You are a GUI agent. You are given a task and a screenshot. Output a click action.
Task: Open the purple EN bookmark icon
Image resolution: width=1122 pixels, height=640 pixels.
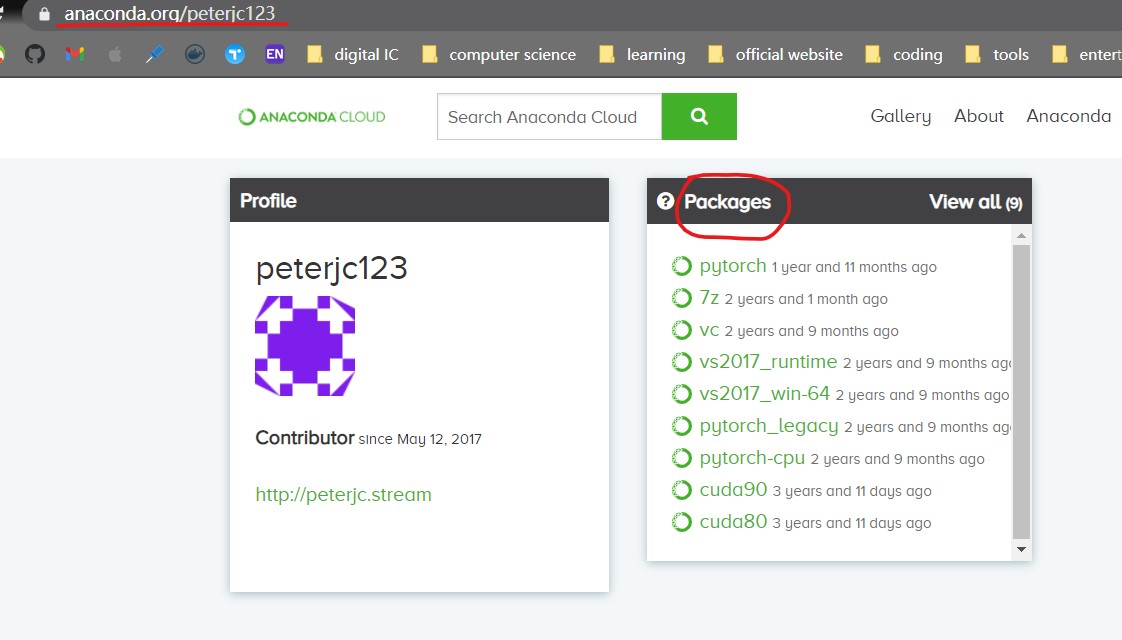[x=275, y=54]
